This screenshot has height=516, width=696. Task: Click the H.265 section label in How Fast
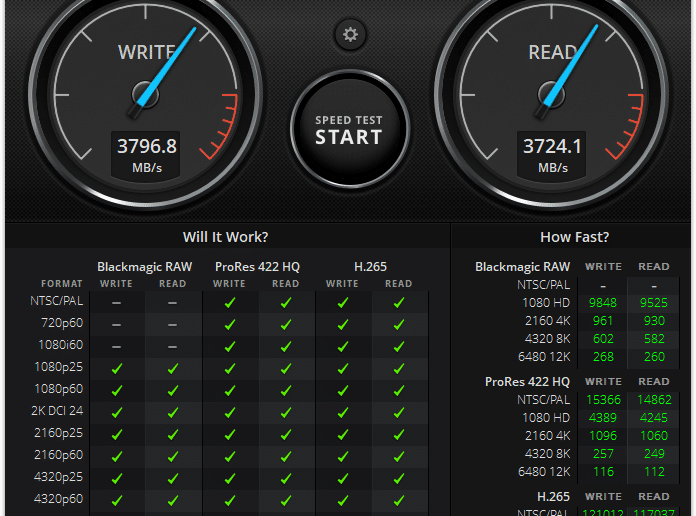[x=554, y=496]
